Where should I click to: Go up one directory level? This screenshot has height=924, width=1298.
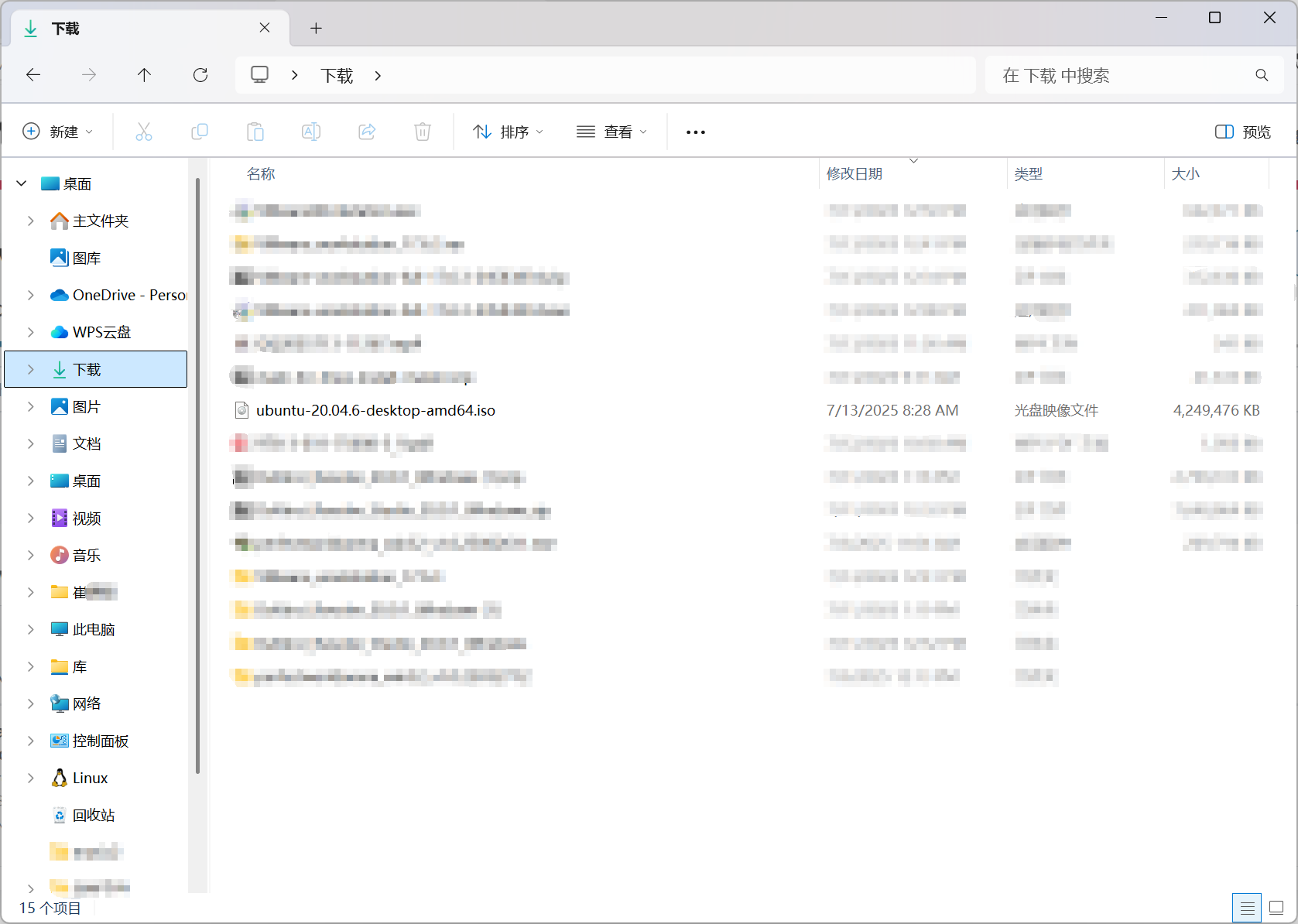tap(144, 75)
